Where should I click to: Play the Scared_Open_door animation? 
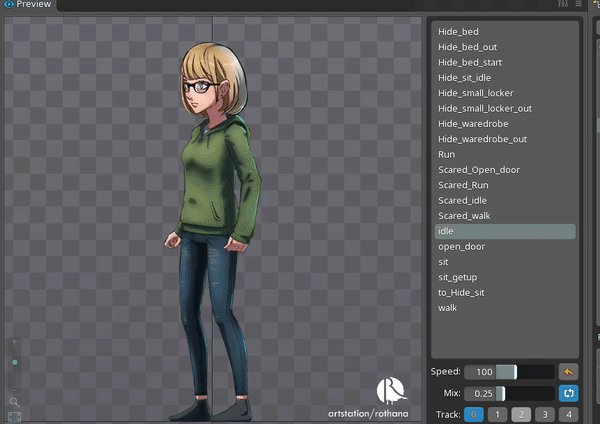click(505, 170)
